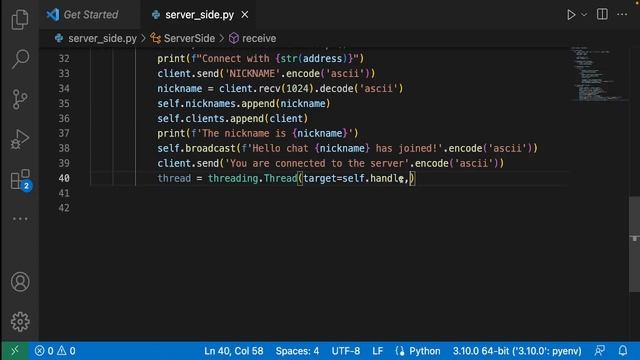This screenshot has height=360, width=640.
Task: Expand the run button dropdown arrow
Action: (584, 15)
